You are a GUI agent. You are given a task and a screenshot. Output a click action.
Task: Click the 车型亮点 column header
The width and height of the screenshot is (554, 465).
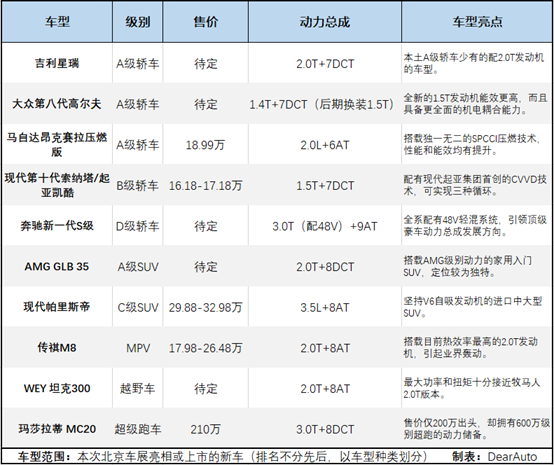click(x=477, y=22)
